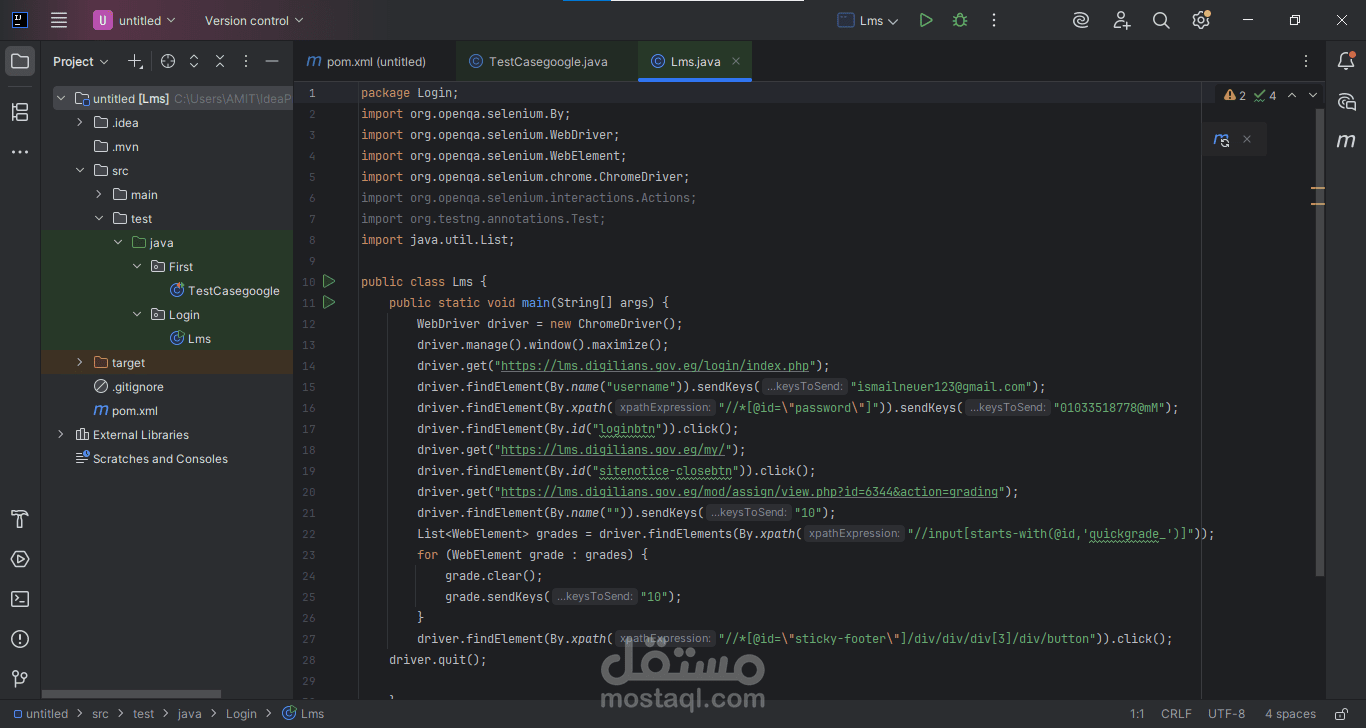Go to next highlighted problem arrow
1366x728 pixels.
tap(1314, 96)
